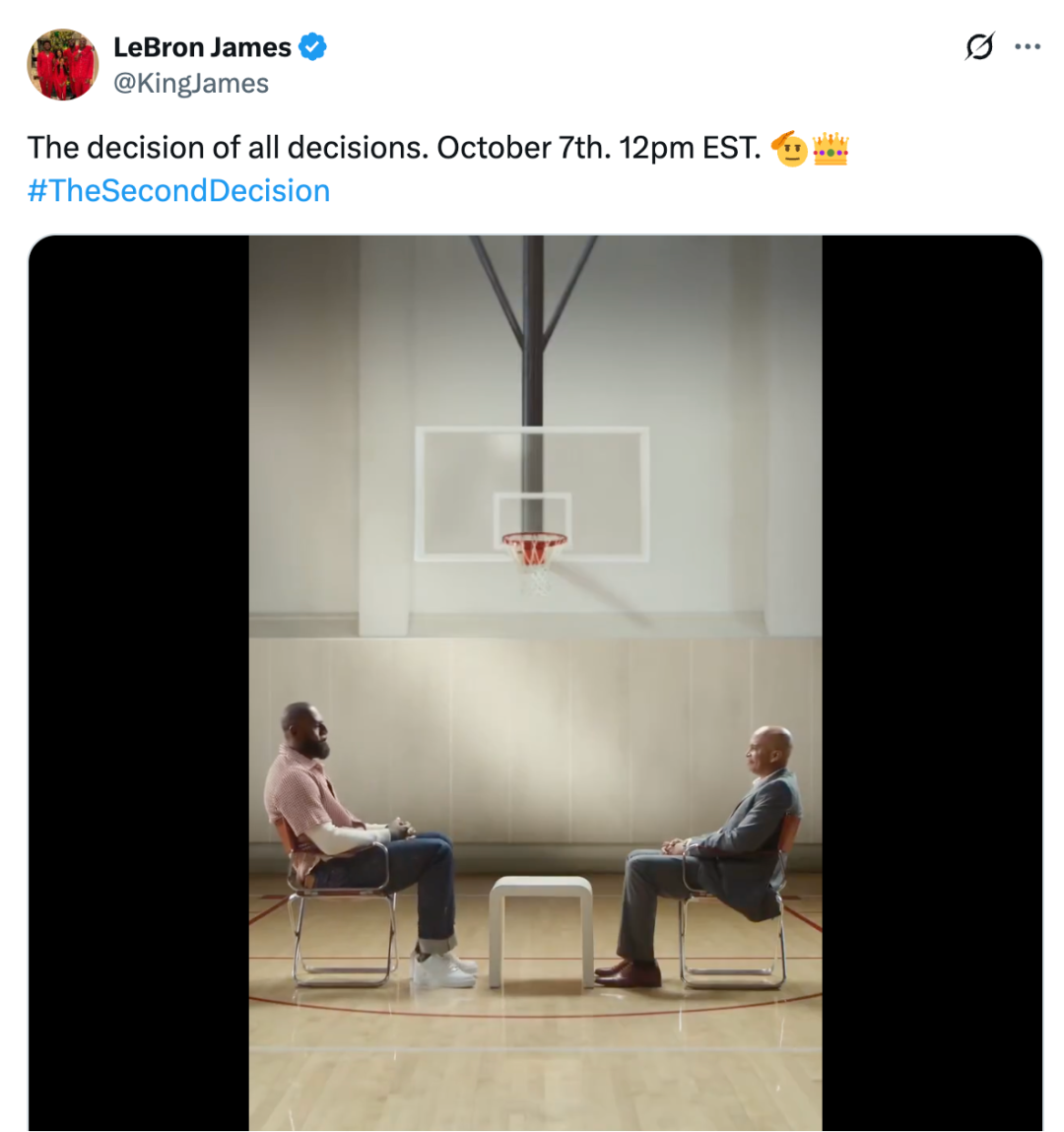The height and width of the screenshot is (1132, 1064).
Task: Open the #TheSecondDecision hashtag
Action: tap(179, 190)
